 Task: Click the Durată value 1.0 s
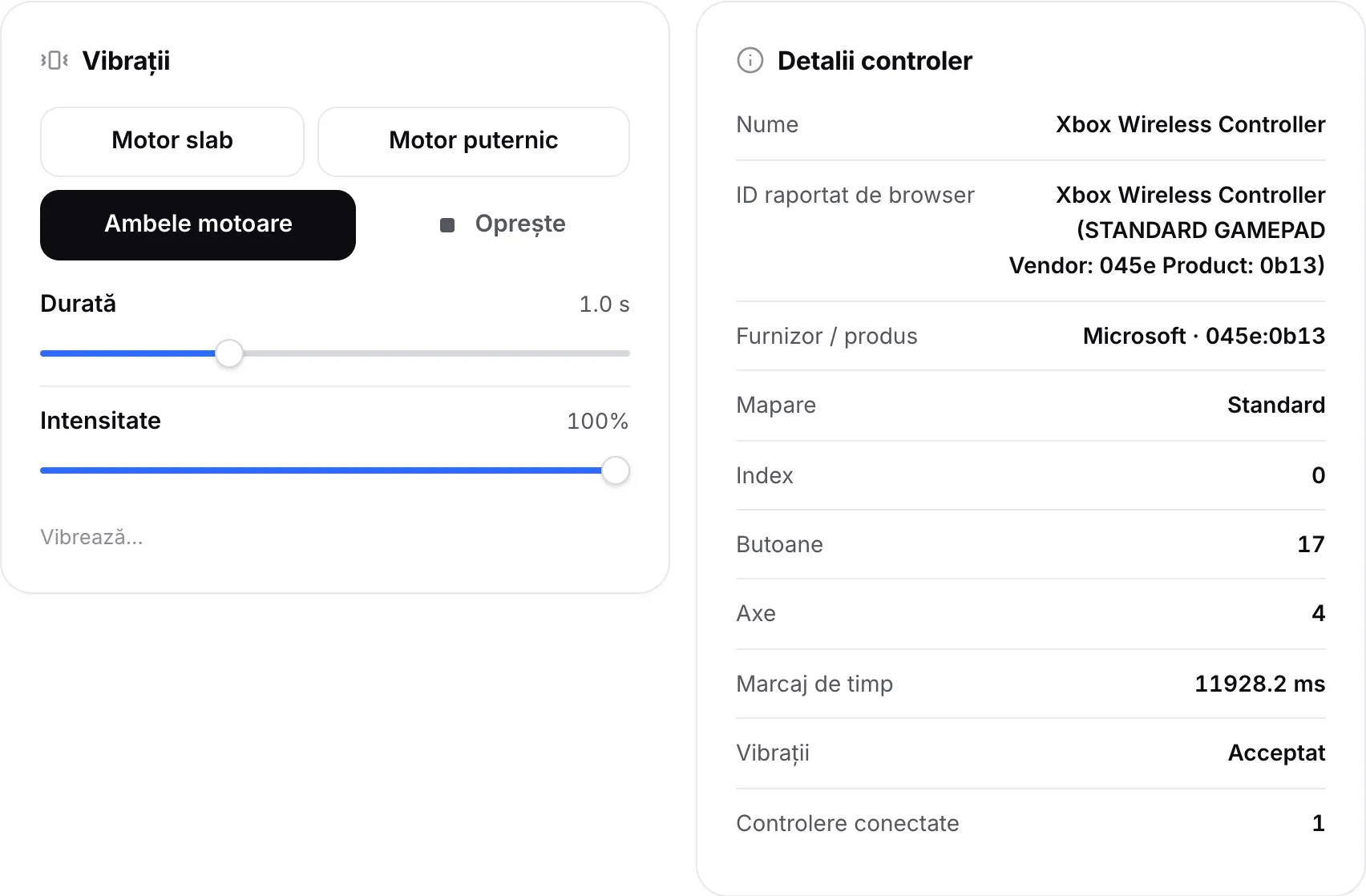point(604,305)
